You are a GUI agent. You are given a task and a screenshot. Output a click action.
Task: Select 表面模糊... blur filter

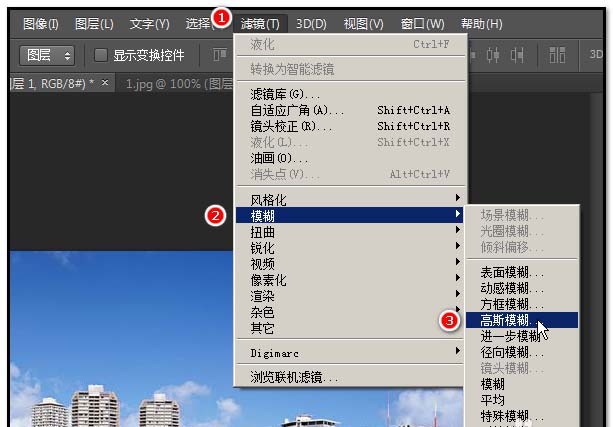[x=522, y=272]
